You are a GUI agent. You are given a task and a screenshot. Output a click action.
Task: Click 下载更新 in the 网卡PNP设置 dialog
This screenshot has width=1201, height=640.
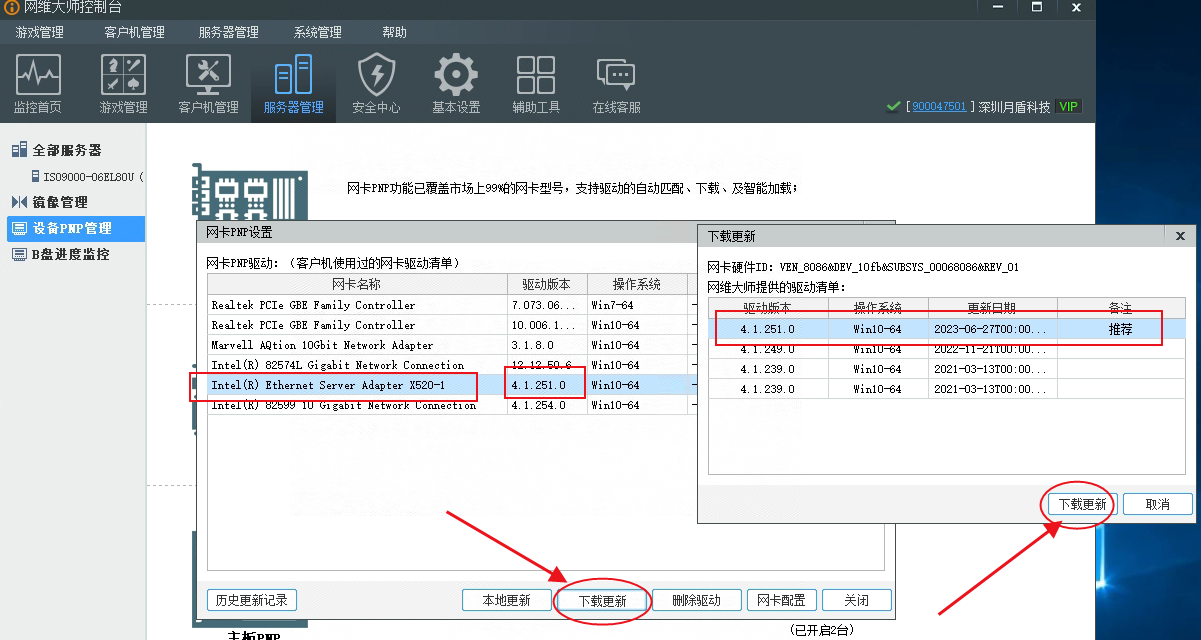[602, 601]
